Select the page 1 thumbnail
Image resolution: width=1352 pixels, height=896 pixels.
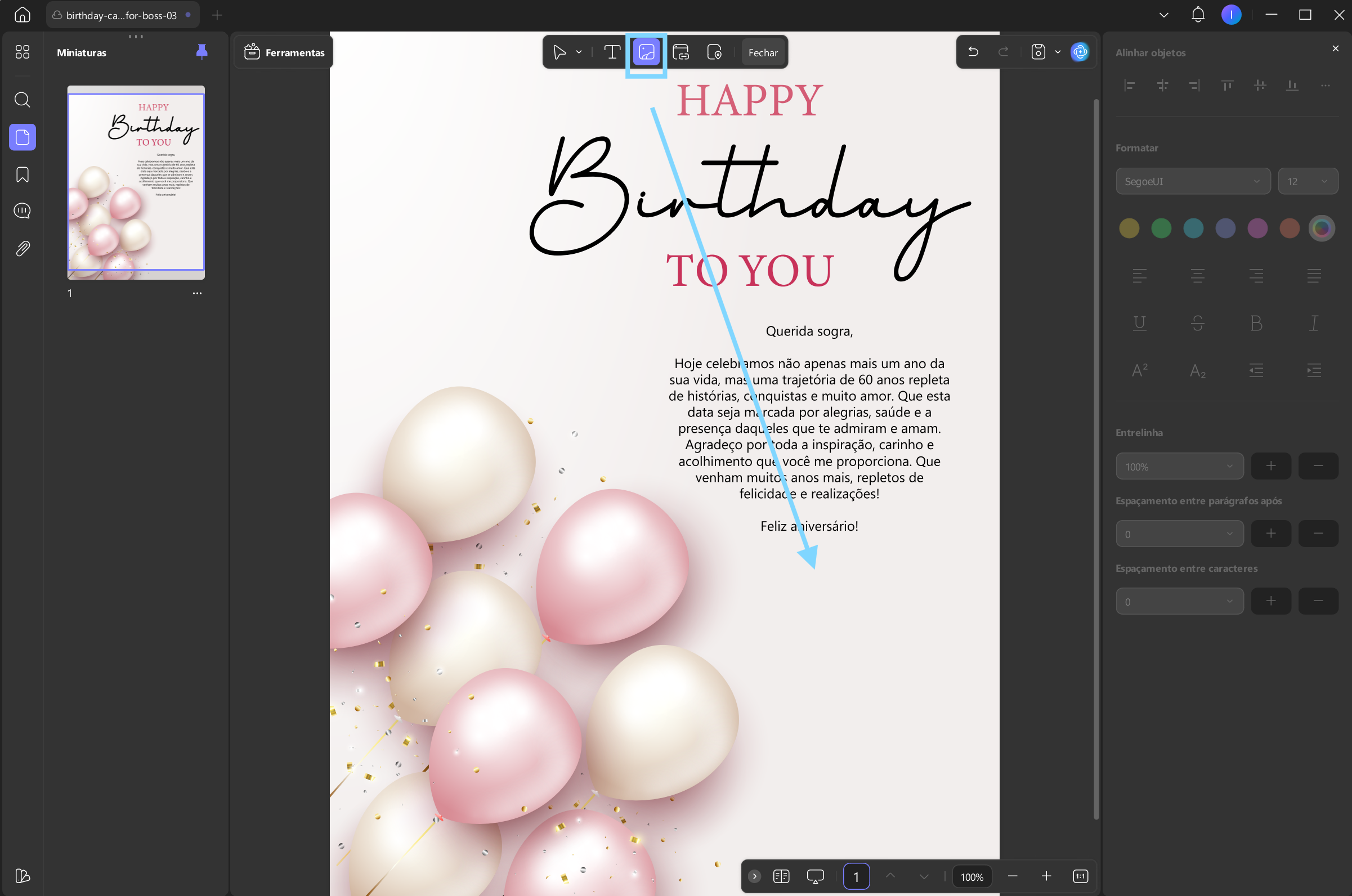coord(136,183)
